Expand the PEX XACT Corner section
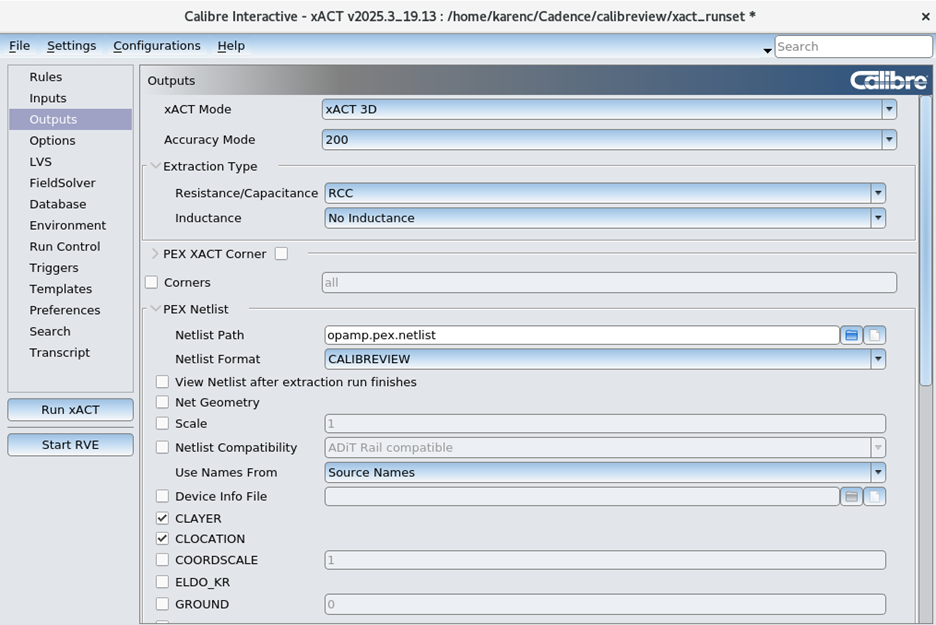 pyautogui.click(x=155, y=254)
